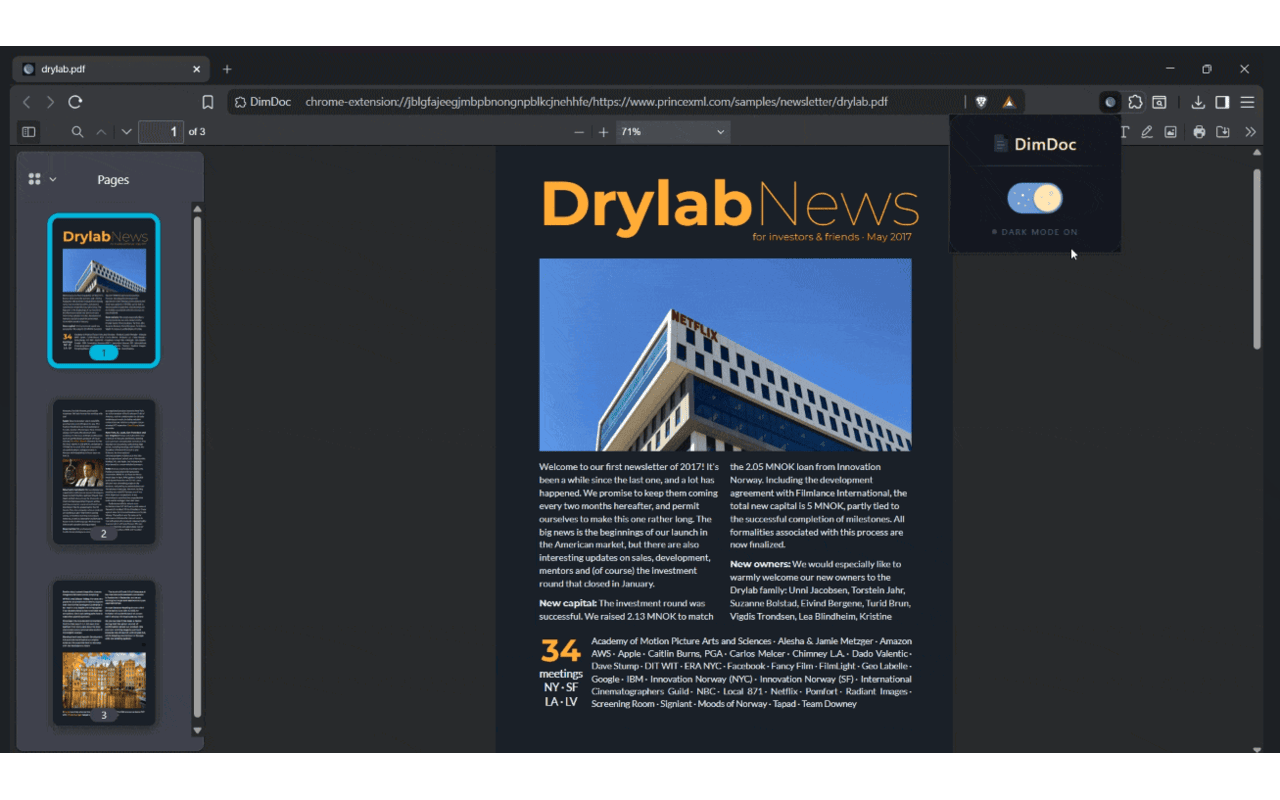Print the PDF document
The width and height of the screenshot is (1280, 800).
(1199, 132)
